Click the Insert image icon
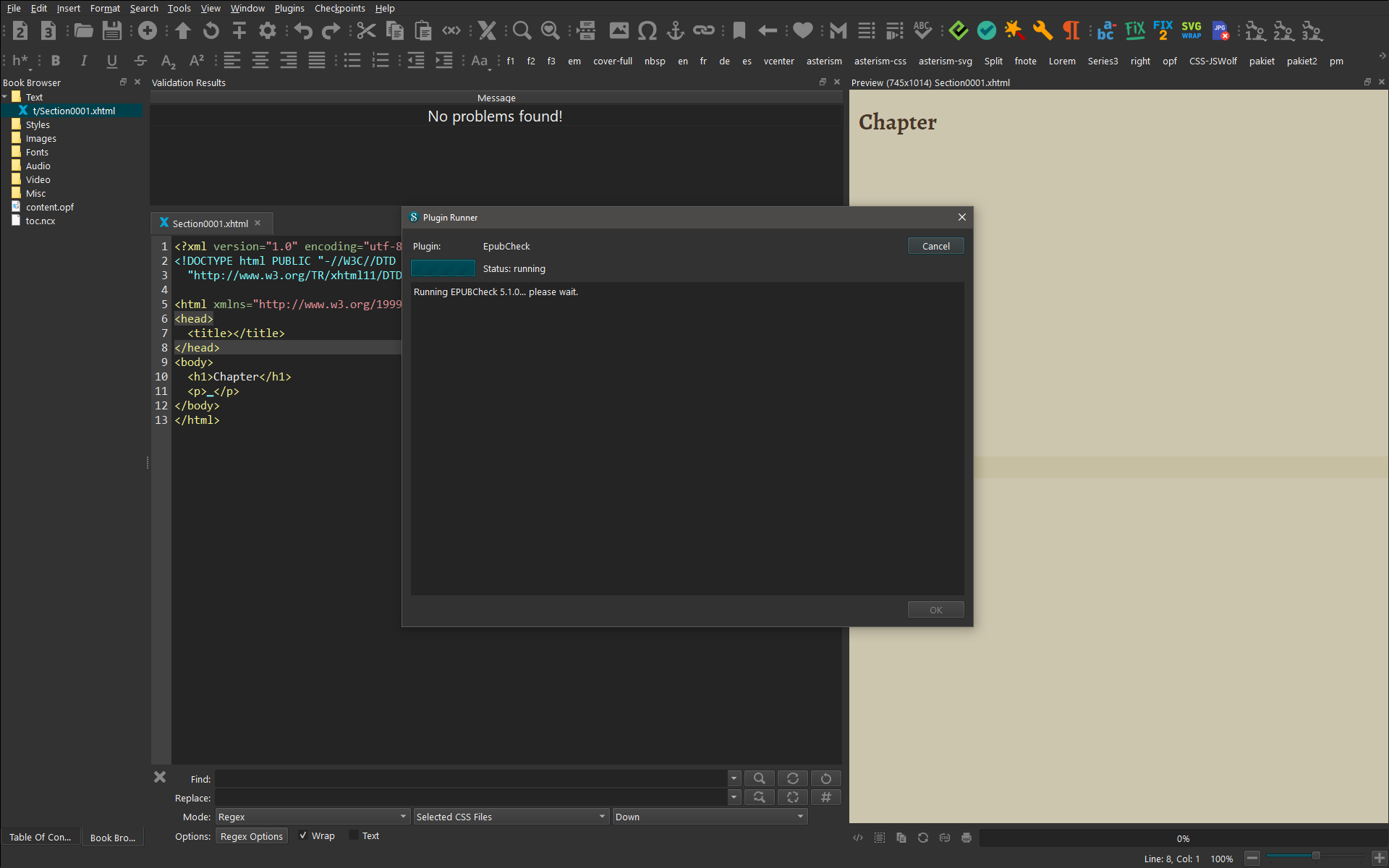Viewport: 1389px width, 868px height. click(619, 30)
